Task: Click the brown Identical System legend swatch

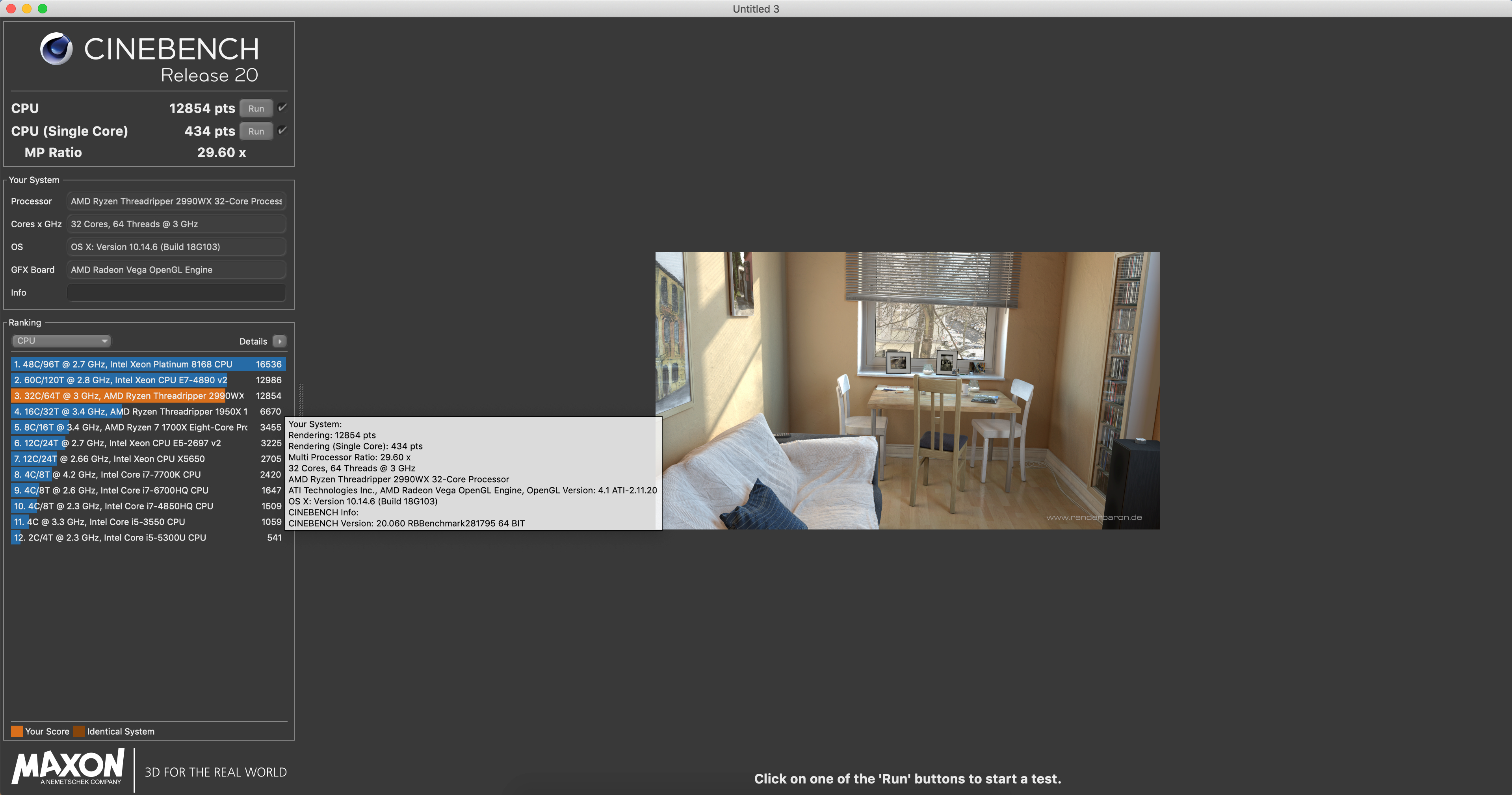Action: (x=79, y=732)
